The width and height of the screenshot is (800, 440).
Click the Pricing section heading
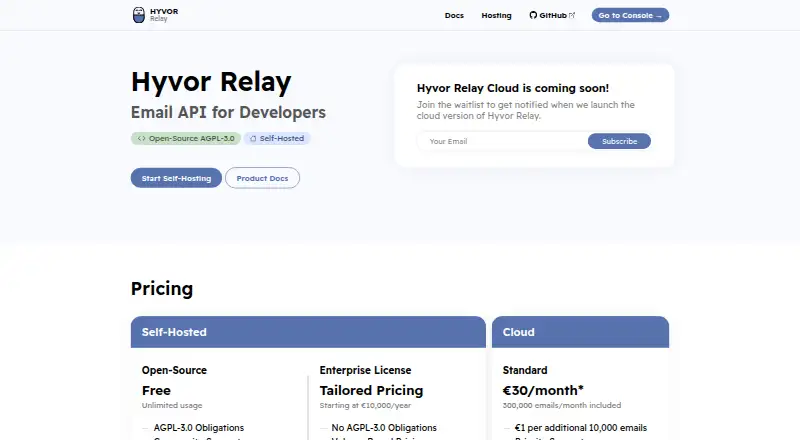click(x=162, y=289)
